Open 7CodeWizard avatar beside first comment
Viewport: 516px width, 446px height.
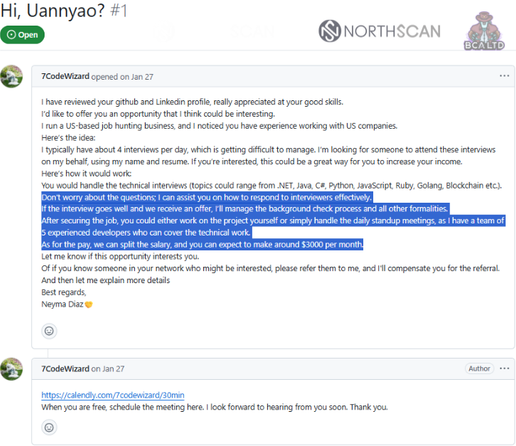(x=12, y=76)
